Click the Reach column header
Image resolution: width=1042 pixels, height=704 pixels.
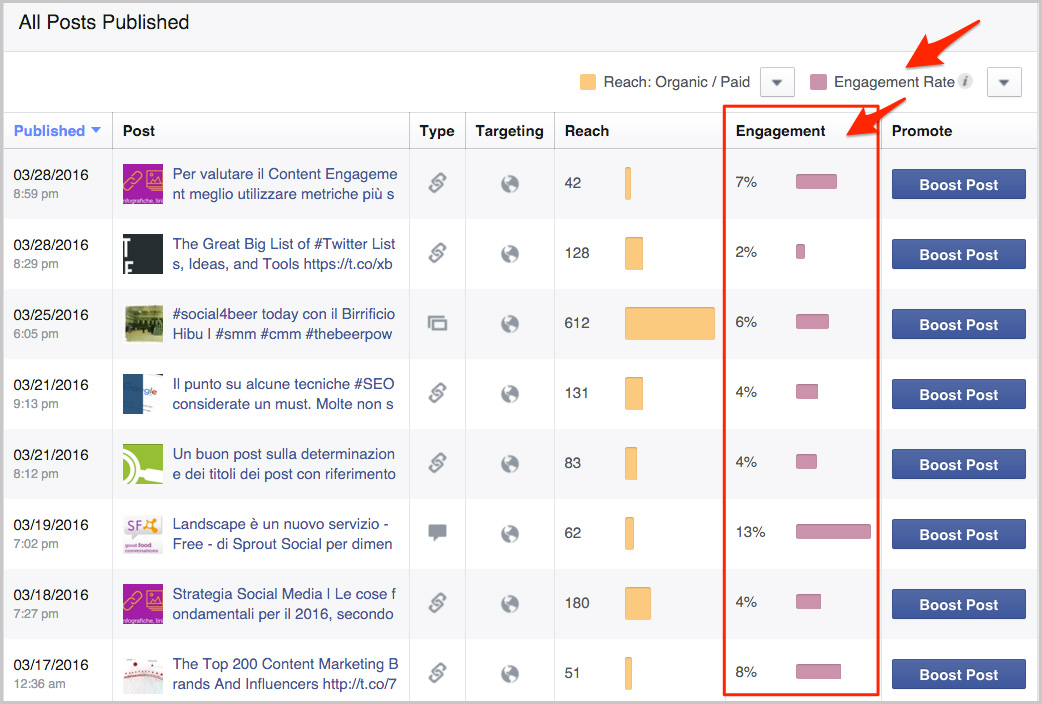[587, 131]
